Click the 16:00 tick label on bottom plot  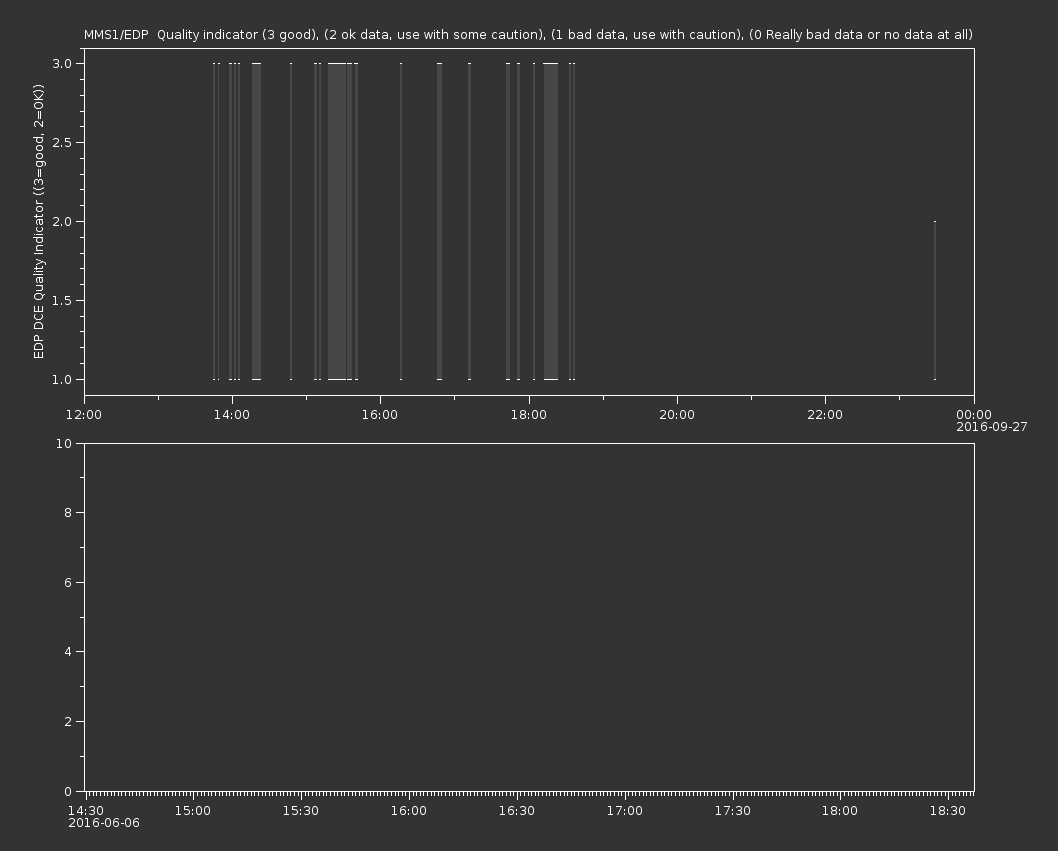(409, 811)
